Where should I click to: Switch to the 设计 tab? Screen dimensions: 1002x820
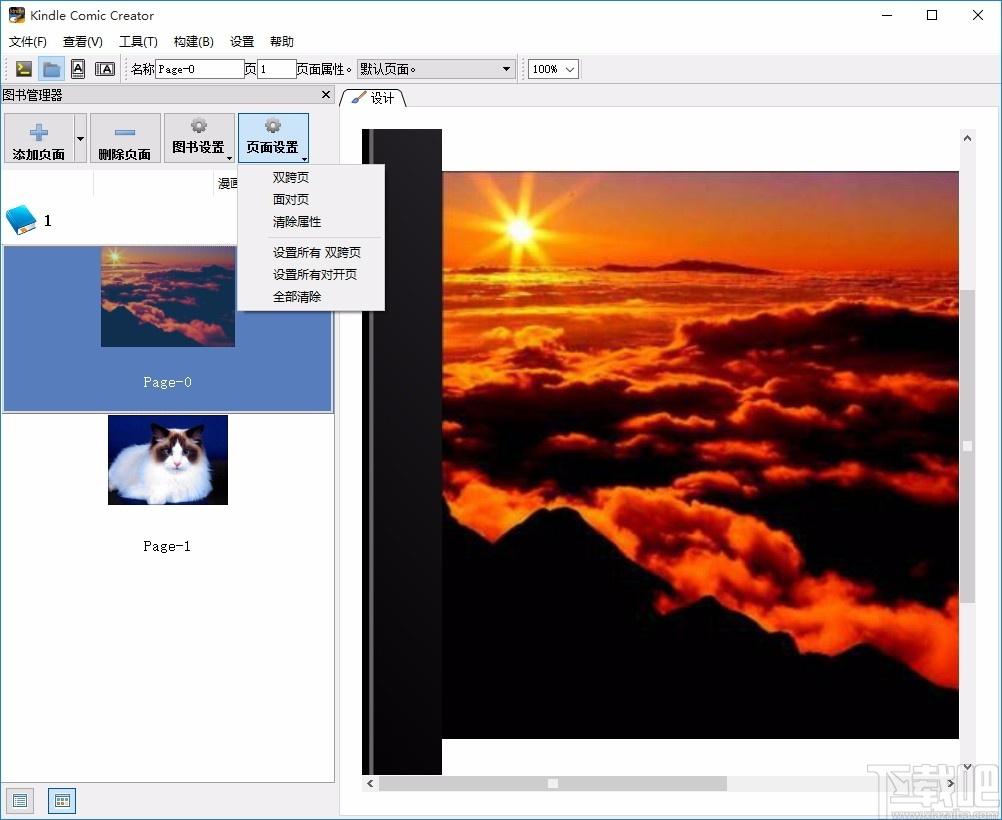pos(374,98)
